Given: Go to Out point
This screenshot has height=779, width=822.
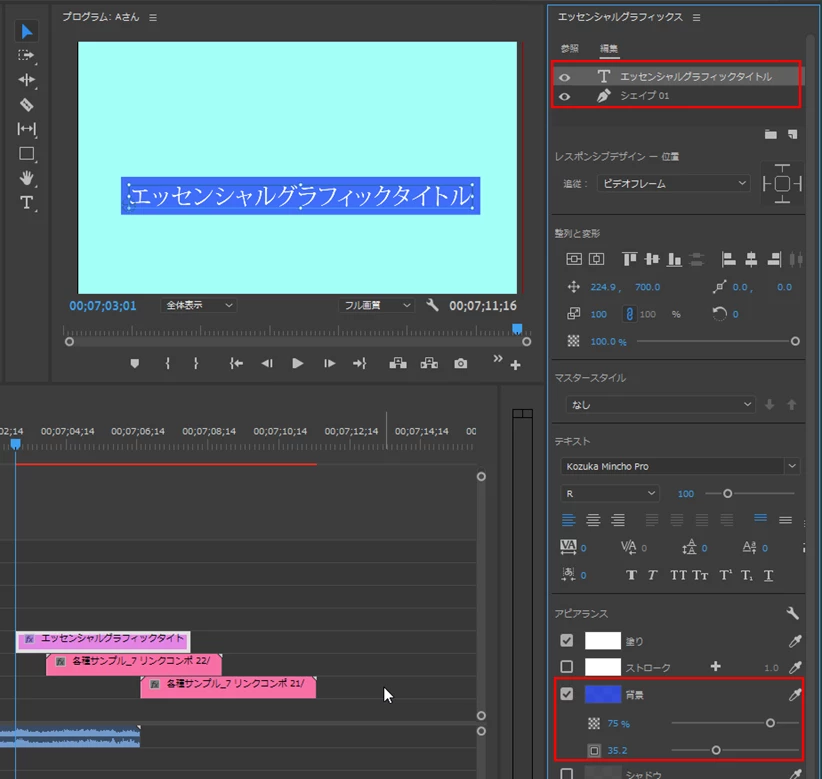Looking at the screenshot, I should tap(360, 363).
